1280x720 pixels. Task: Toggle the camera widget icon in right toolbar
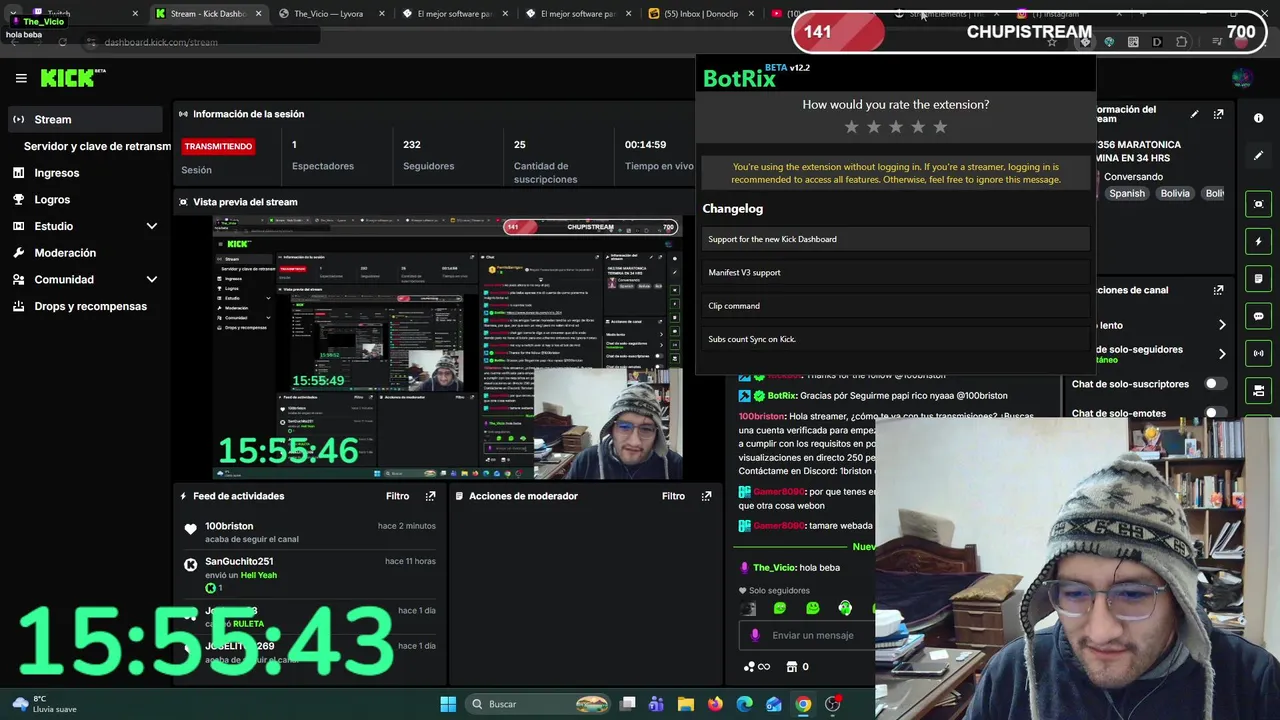coord(1258,390)
